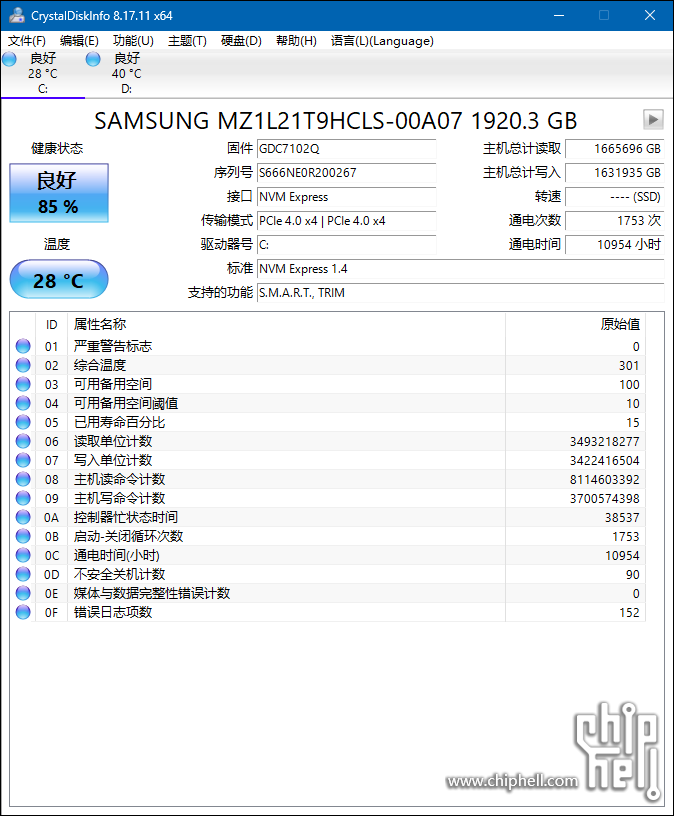Screen dimensions: 674x816
Task: Click status orb for attribute 0C 通电时间(小时)
Action: [23, 555]
